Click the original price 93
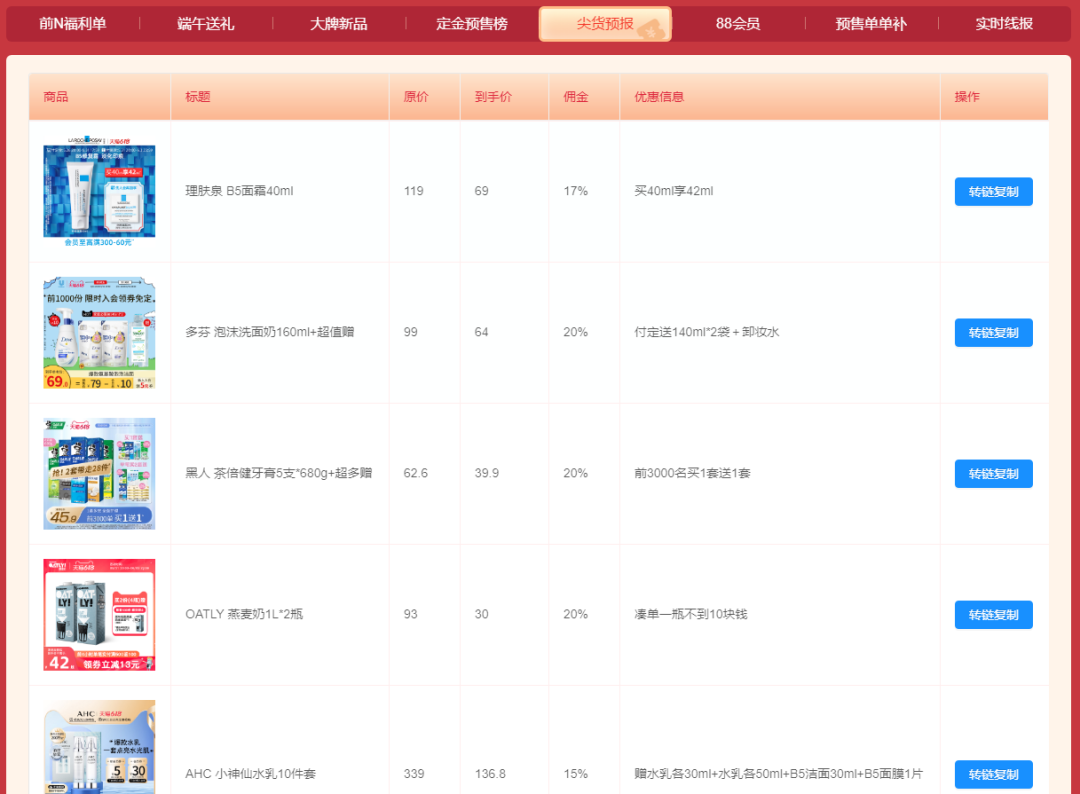 [411, 615]
